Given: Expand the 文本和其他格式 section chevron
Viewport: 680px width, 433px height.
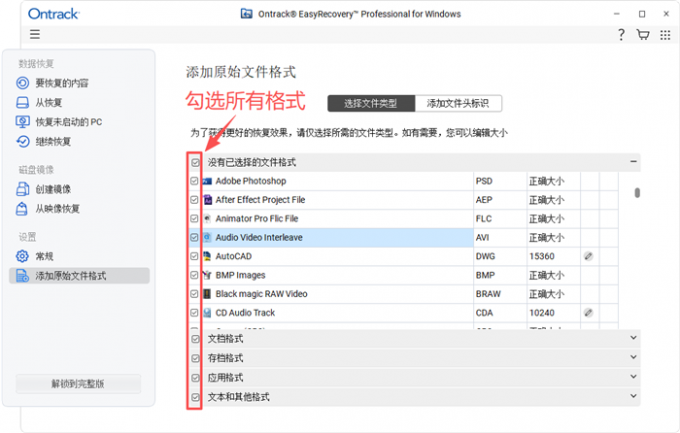Looking at the screenshot, I should click(x=633, y=396).
